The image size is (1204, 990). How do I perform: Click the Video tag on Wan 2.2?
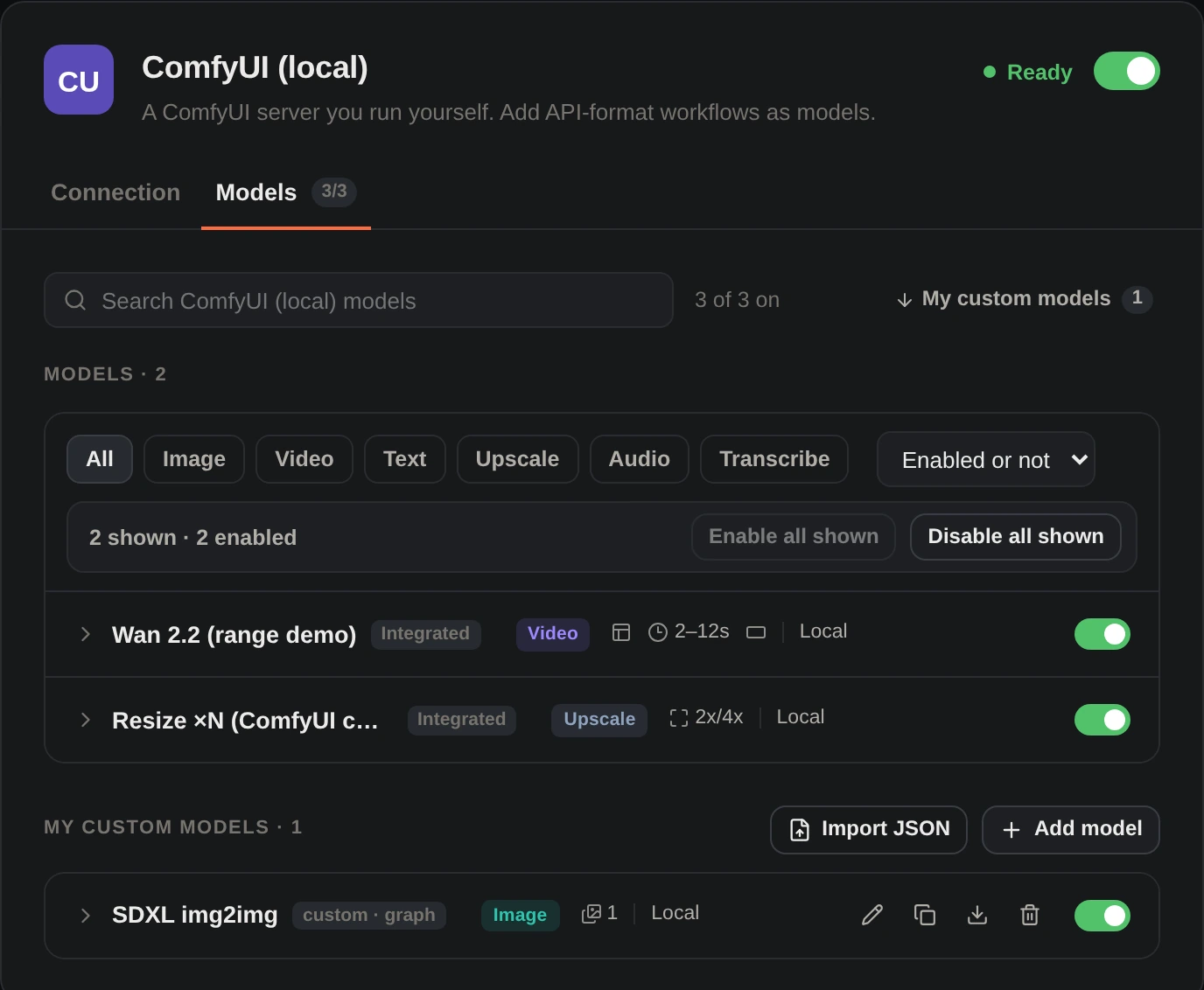click(x=553, y=634)
